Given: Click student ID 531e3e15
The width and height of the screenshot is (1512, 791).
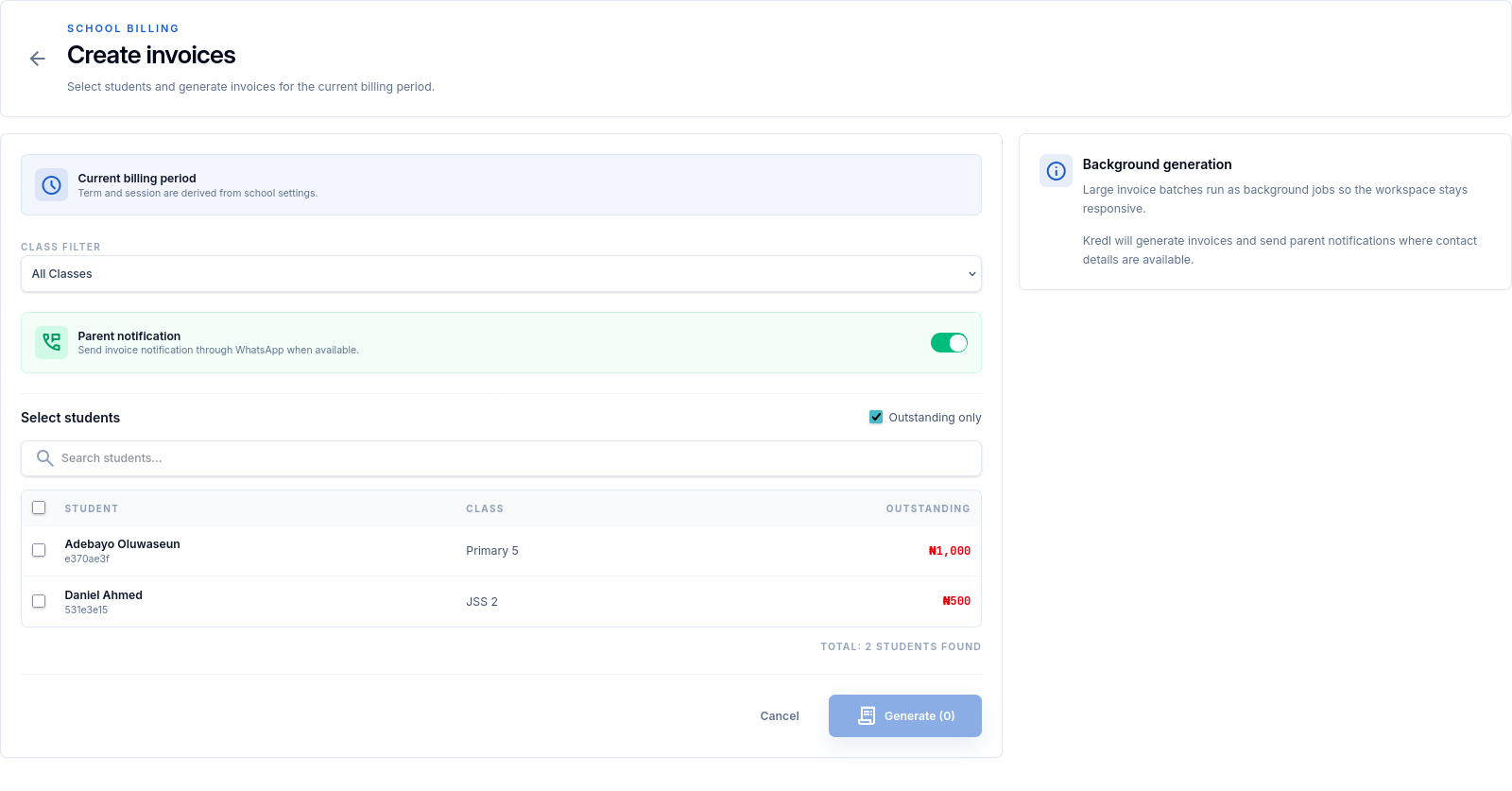Looking at the screenshot, I should 86,610.
